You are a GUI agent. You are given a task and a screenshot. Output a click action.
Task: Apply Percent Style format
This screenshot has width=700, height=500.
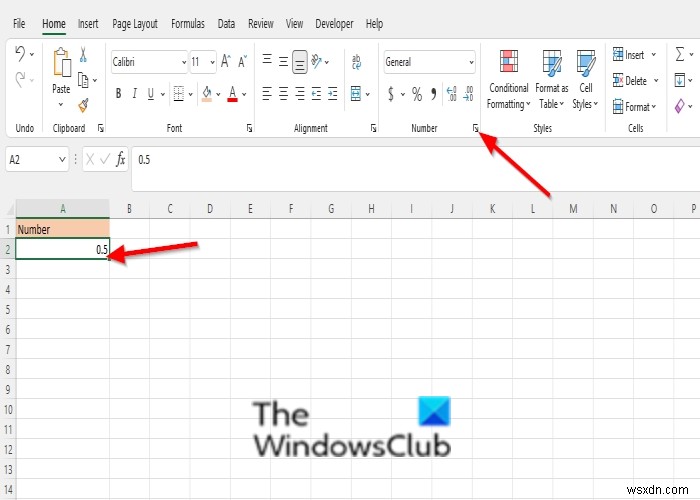pos(417,94)
